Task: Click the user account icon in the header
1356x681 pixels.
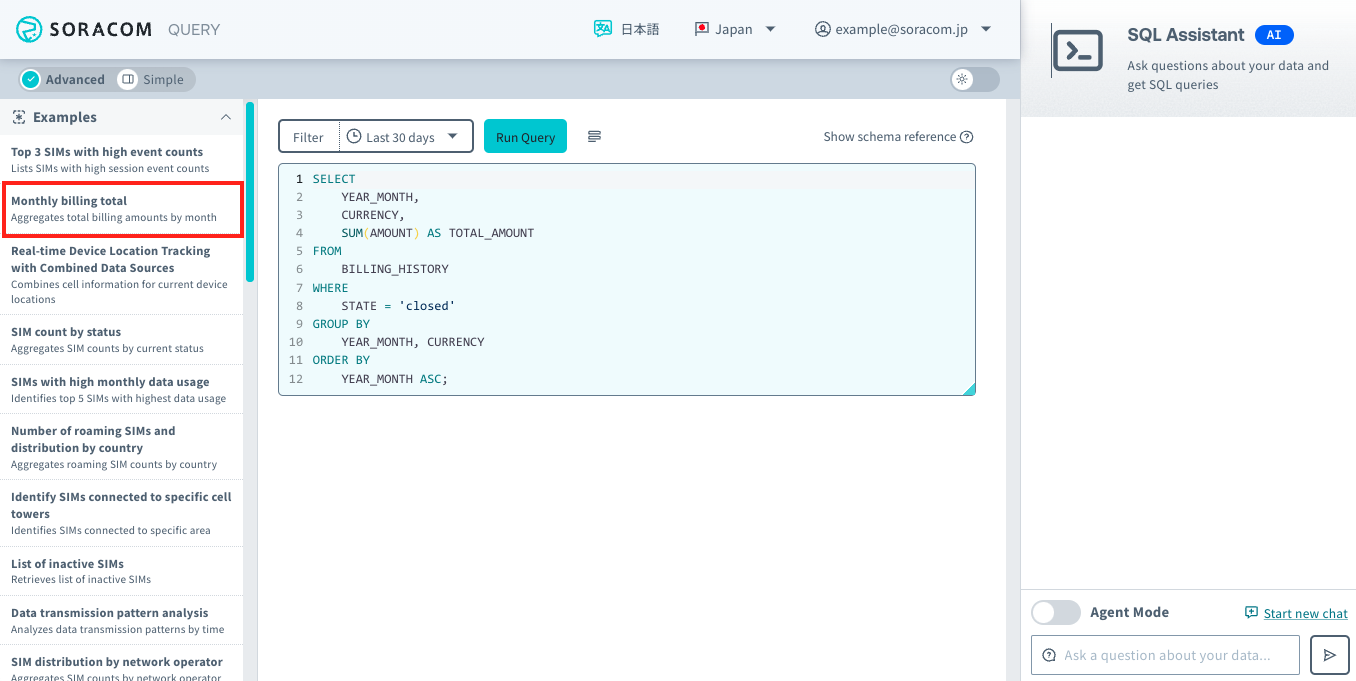Action: point(823,29)
